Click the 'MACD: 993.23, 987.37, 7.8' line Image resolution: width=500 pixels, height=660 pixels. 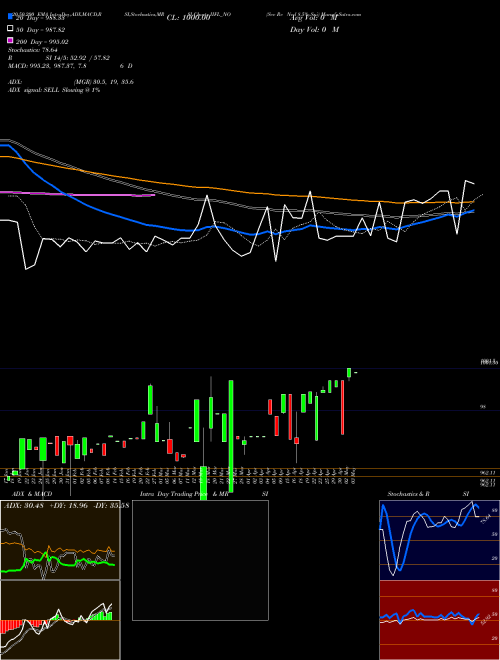click(x=47, y=66)
